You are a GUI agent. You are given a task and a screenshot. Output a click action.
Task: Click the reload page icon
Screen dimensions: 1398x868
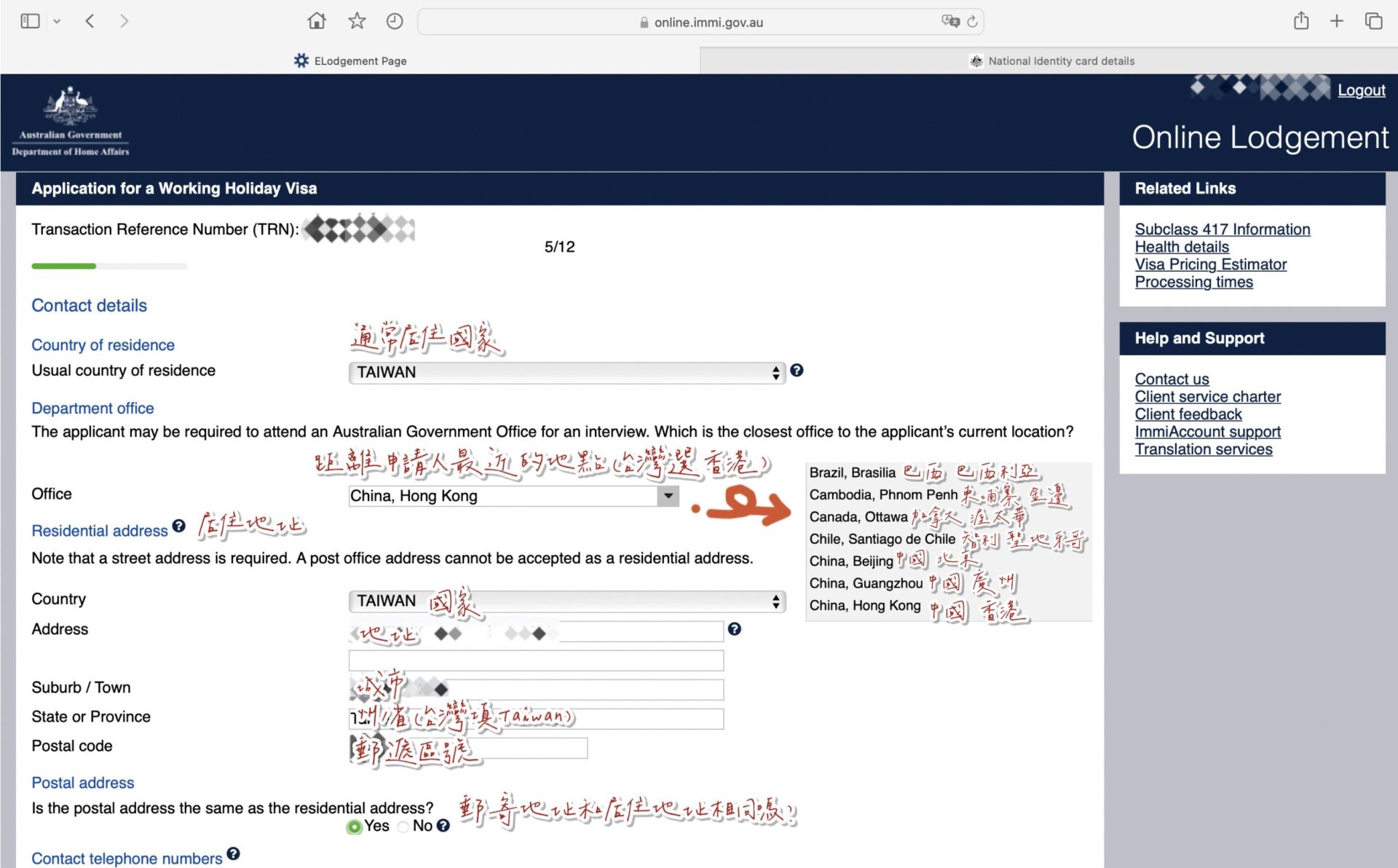click(x=972, y=22)
